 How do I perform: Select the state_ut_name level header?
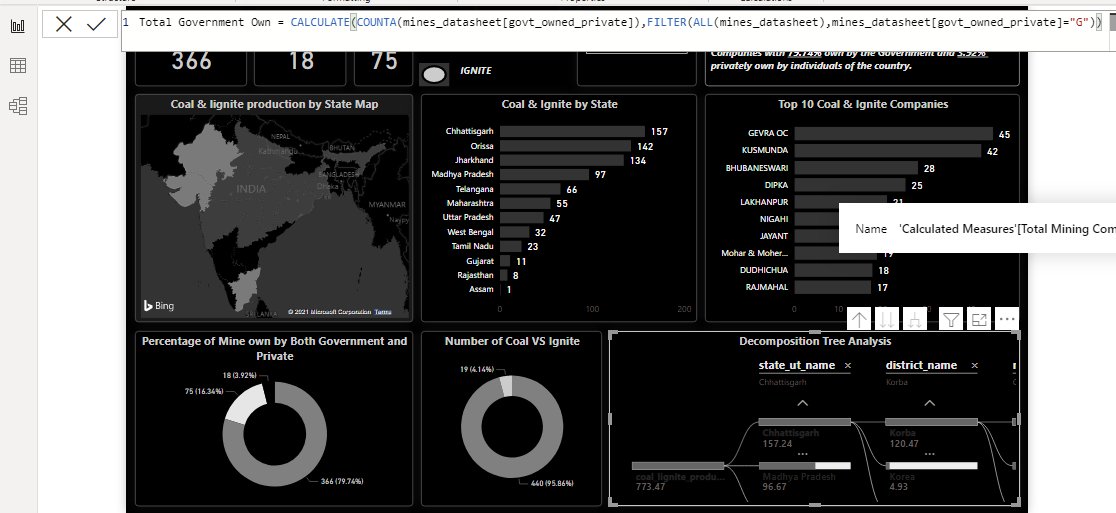click(796, 366)
